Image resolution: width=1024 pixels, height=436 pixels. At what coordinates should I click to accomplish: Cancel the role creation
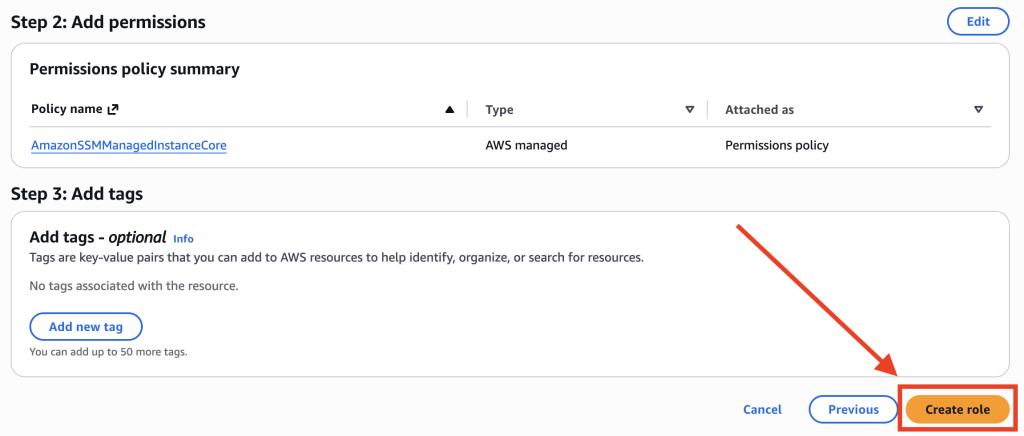(x=762, y=410)
